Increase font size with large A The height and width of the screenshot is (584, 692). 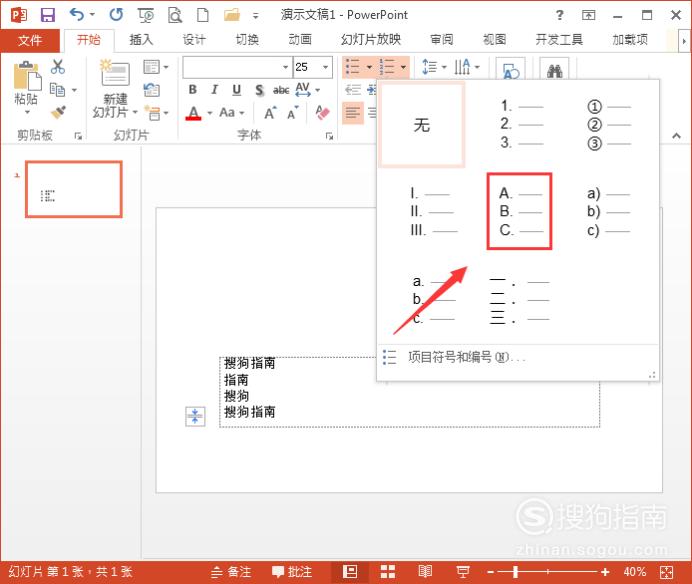tap(270, 113)
